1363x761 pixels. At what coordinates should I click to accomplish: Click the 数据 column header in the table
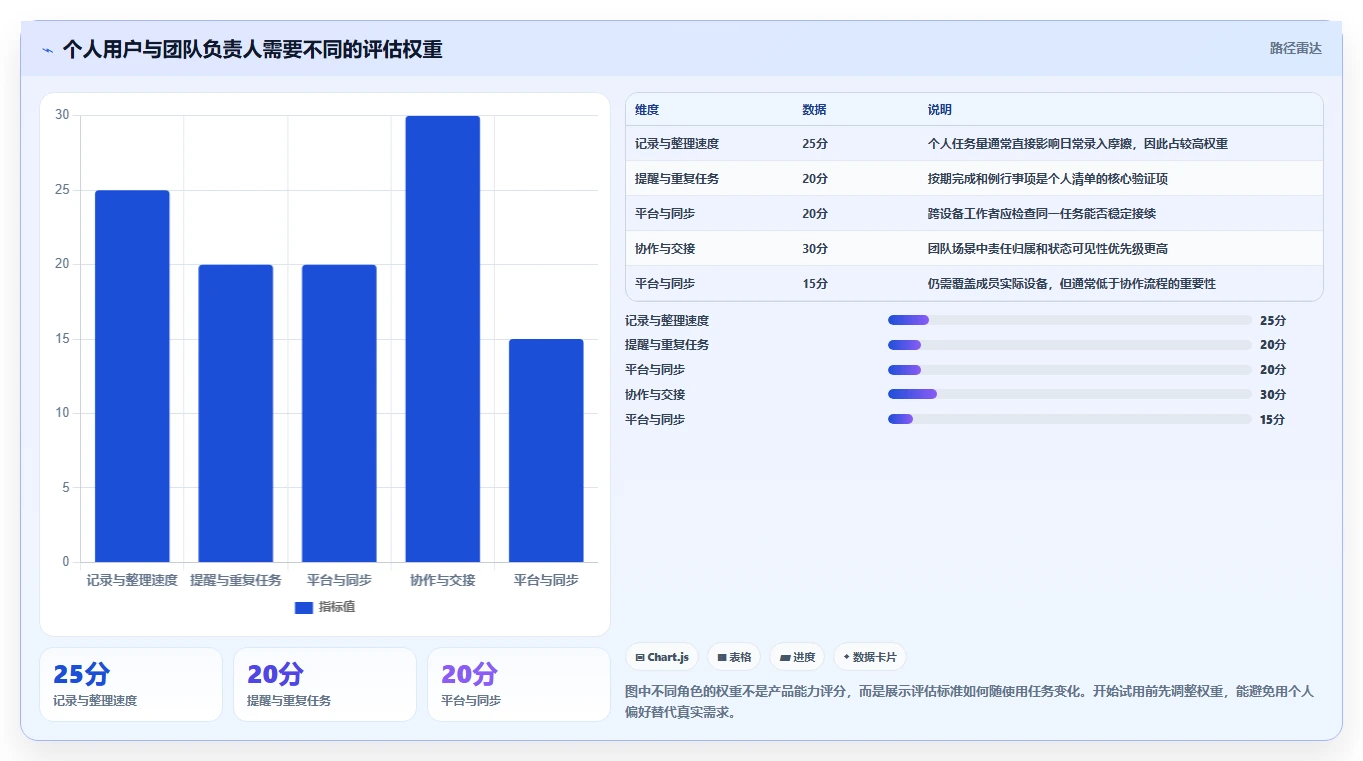pos(814,110)
